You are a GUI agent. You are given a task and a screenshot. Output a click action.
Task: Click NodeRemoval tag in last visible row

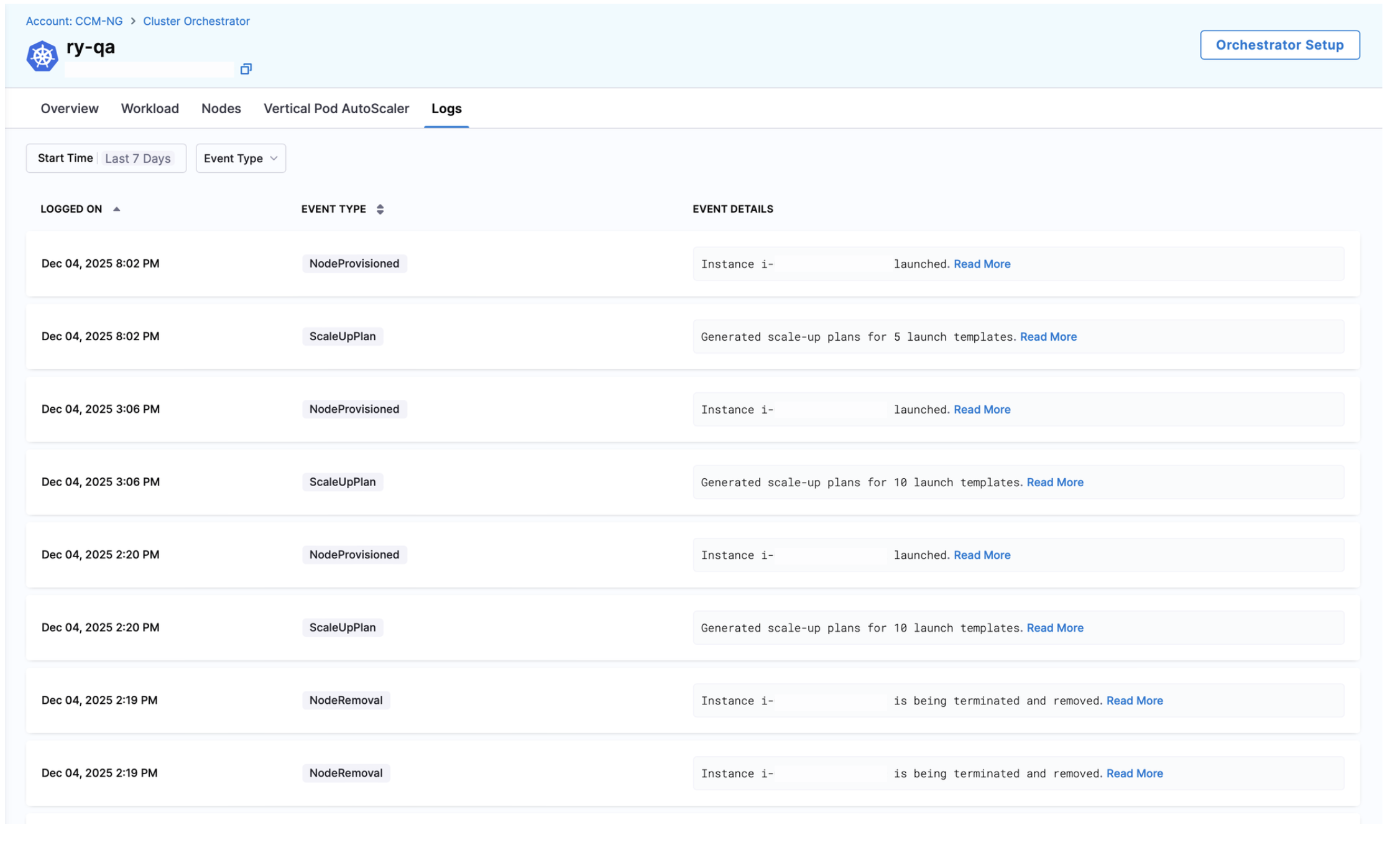pyautogui.click(x=346, y=773)
